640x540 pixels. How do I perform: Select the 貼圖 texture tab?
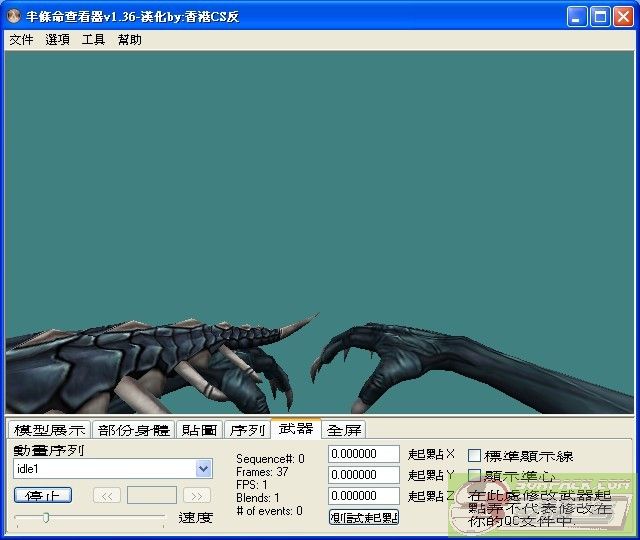pos(200,430)
